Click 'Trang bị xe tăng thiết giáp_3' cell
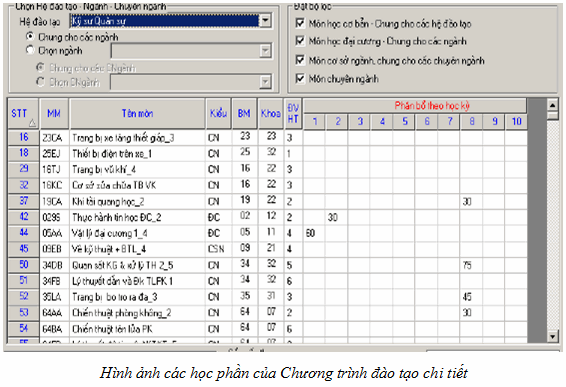Image resolution: width=566 pixels, height=387 pixels. click(x=137, y=138)
